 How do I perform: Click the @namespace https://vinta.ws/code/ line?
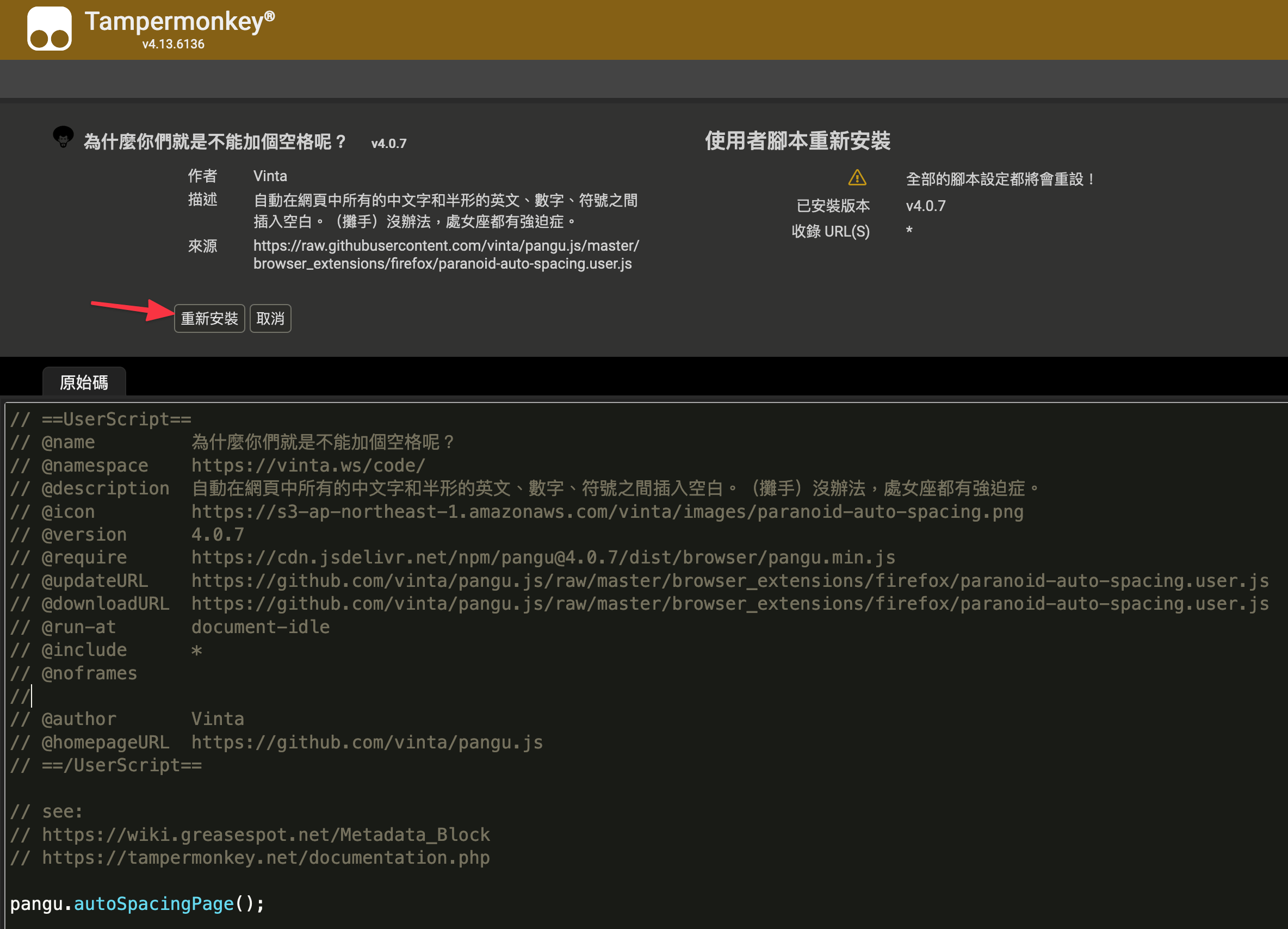coord(218,465)
